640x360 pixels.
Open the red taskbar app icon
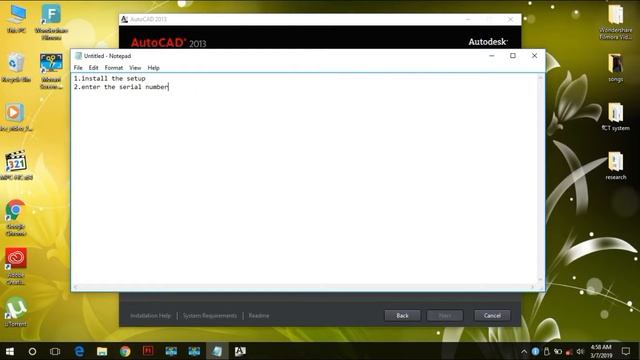148,351
